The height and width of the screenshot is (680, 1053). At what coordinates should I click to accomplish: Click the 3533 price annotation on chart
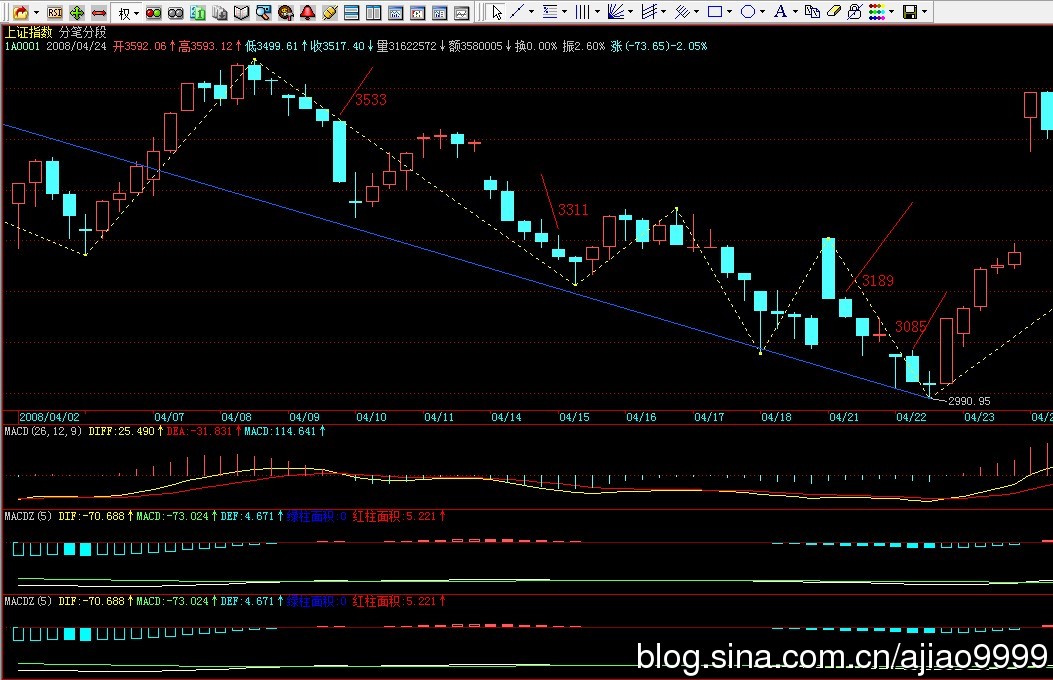click(x=370, y=100)
